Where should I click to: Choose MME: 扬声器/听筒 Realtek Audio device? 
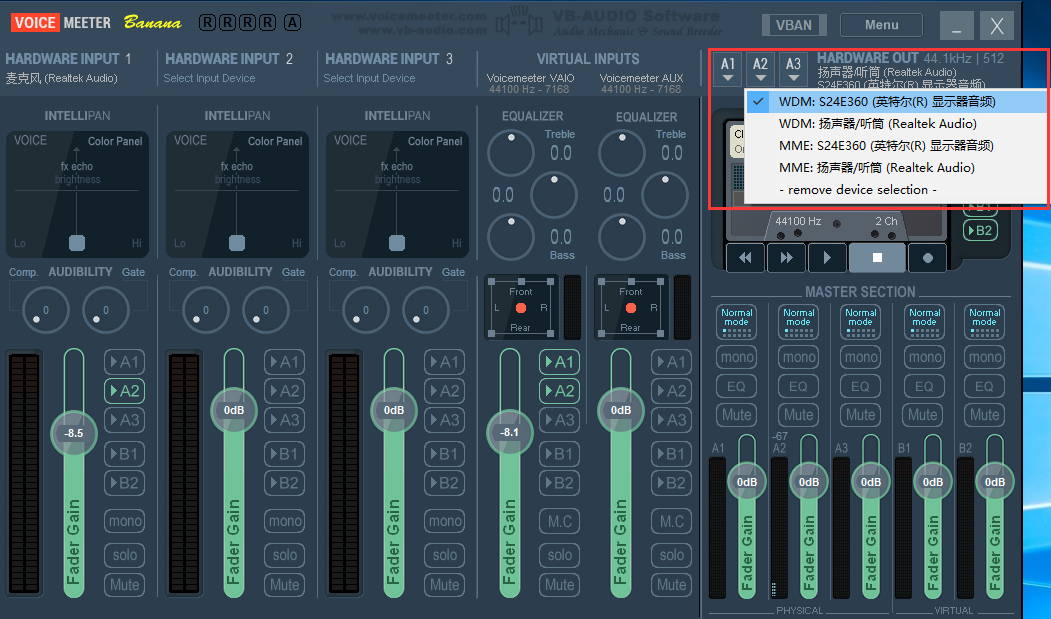click(896, 168)
